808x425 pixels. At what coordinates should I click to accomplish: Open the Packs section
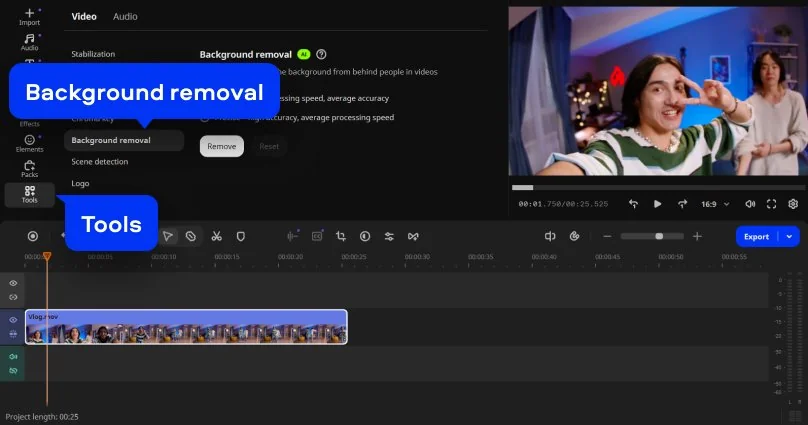point(29,168)
